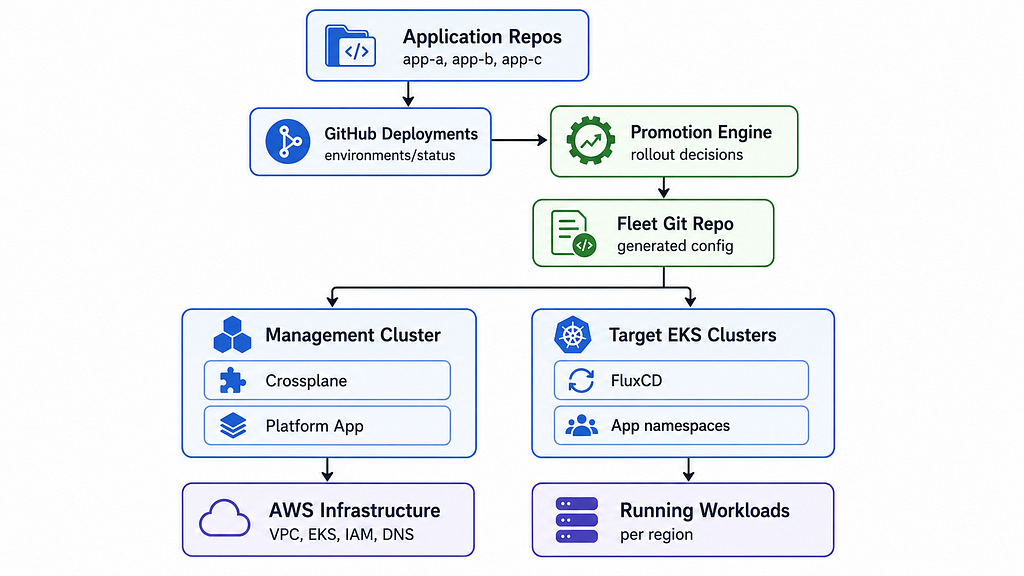Click the Platform App layers icon
This screenshot has height=576, width=1024.
pos(233,426)
